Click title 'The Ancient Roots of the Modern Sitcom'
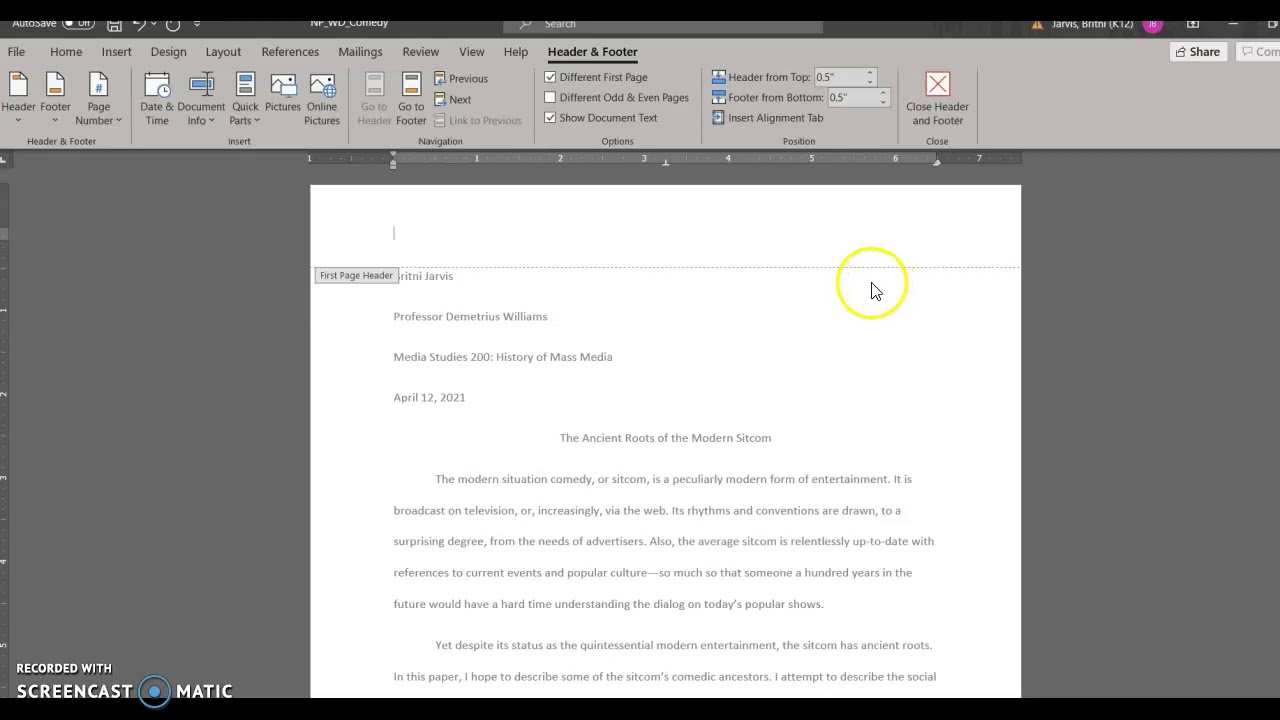 pyautogui.click(x=665, y=438)
